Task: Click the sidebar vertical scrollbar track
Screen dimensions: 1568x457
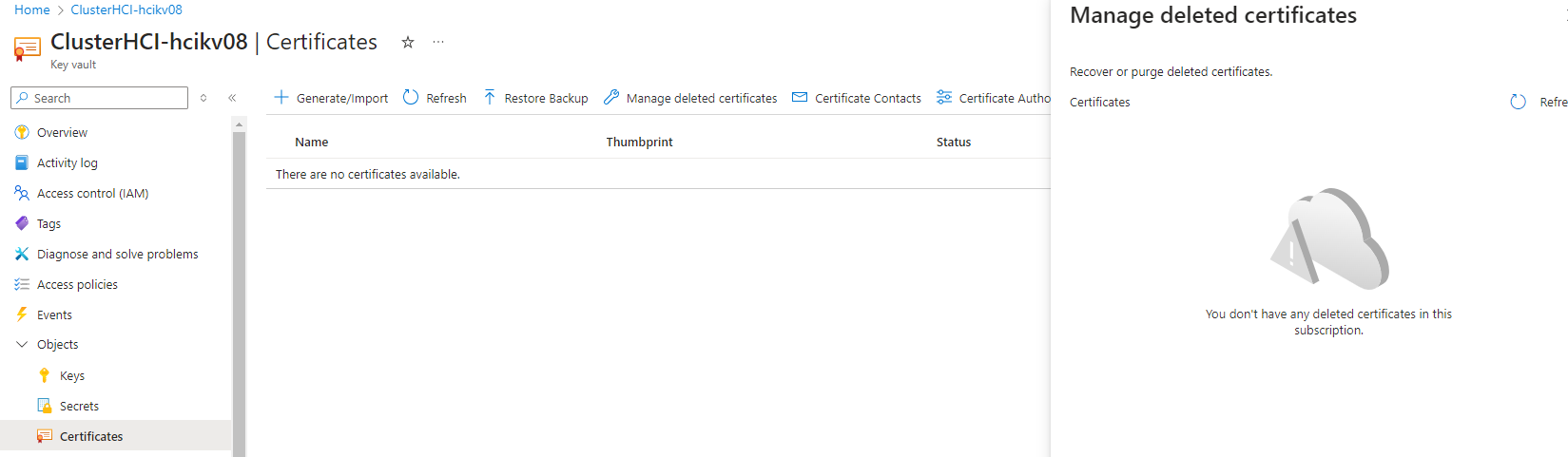Action: tap(239, 294)
